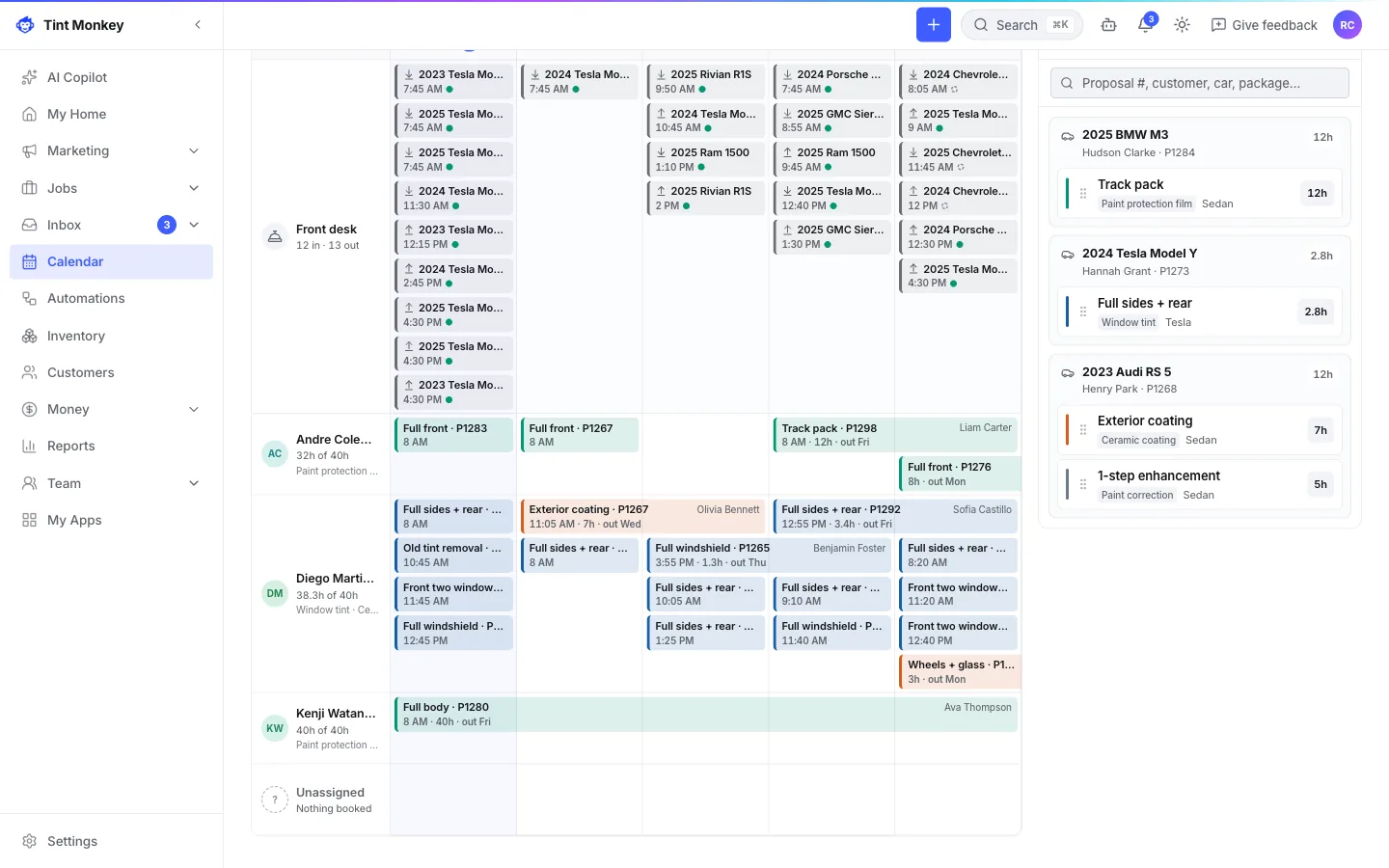This screenshot has height=868, width=1389.
Task: Open Settings via the gear icon
Action: [x=29, y=841]
